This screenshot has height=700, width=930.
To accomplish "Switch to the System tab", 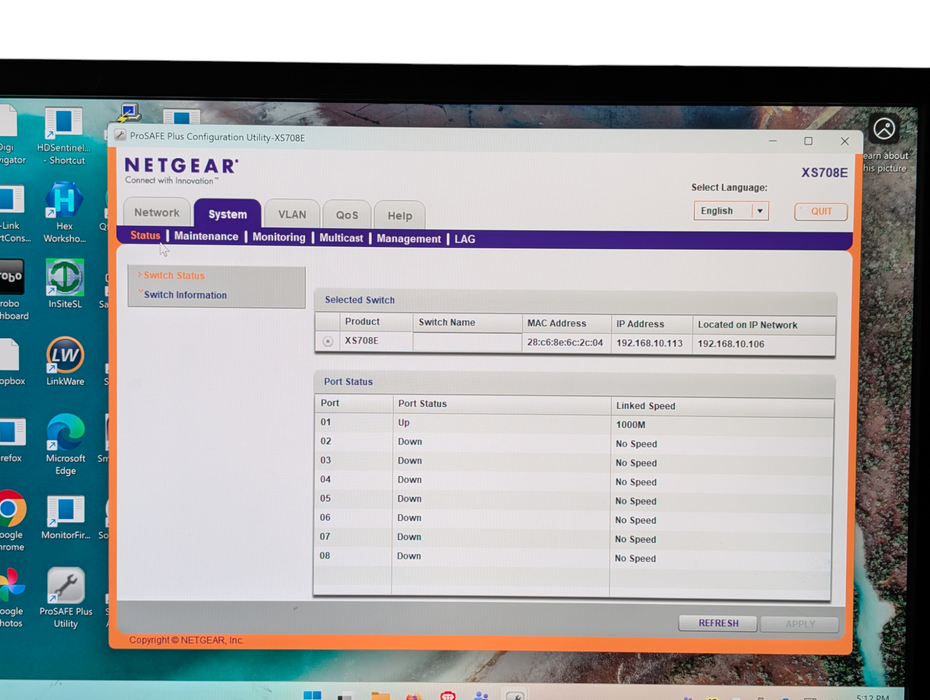I will 228,214.
